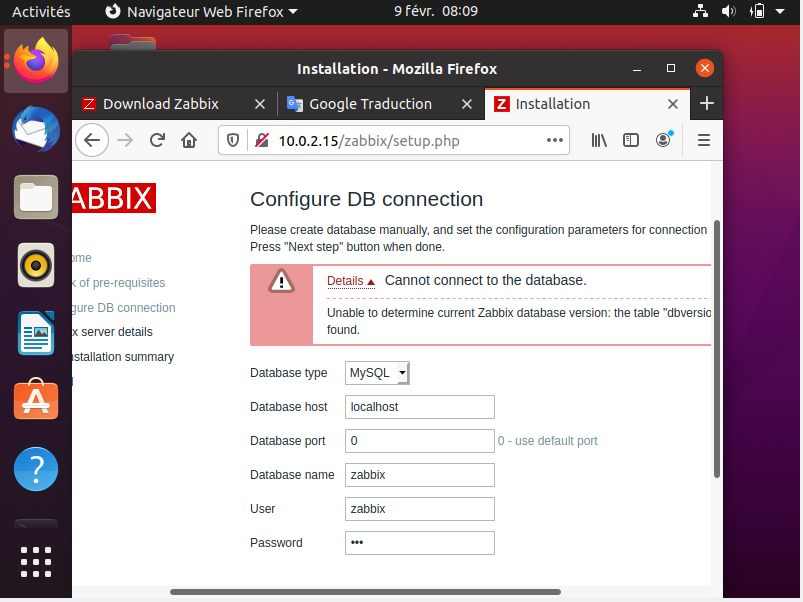Open Firefox account icon
The height and width of the screenshot is (602, 803).
coord(664,140)
